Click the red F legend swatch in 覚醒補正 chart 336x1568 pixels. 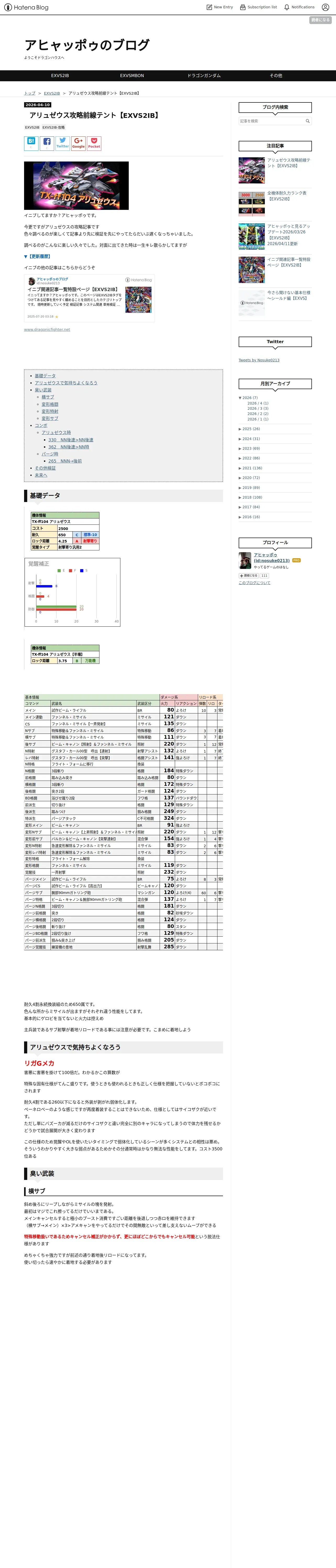click(70, 570)
